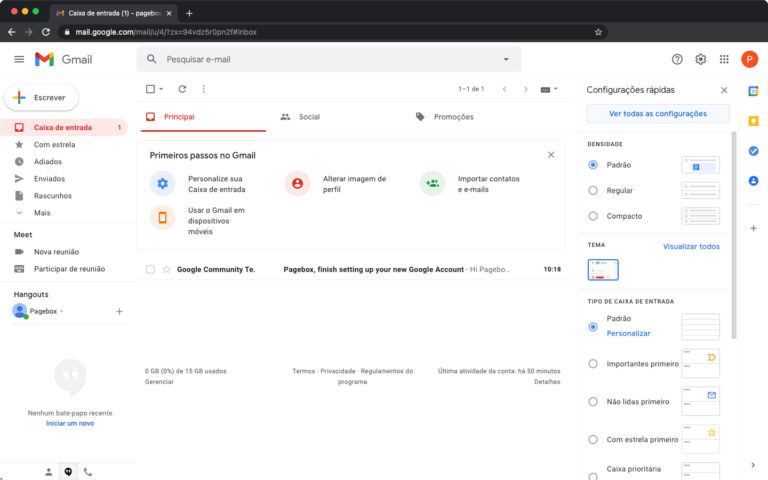Viewport: 768px width, 480px height.
Task: Open the more options three-dot menu
Action: (204, 89)
